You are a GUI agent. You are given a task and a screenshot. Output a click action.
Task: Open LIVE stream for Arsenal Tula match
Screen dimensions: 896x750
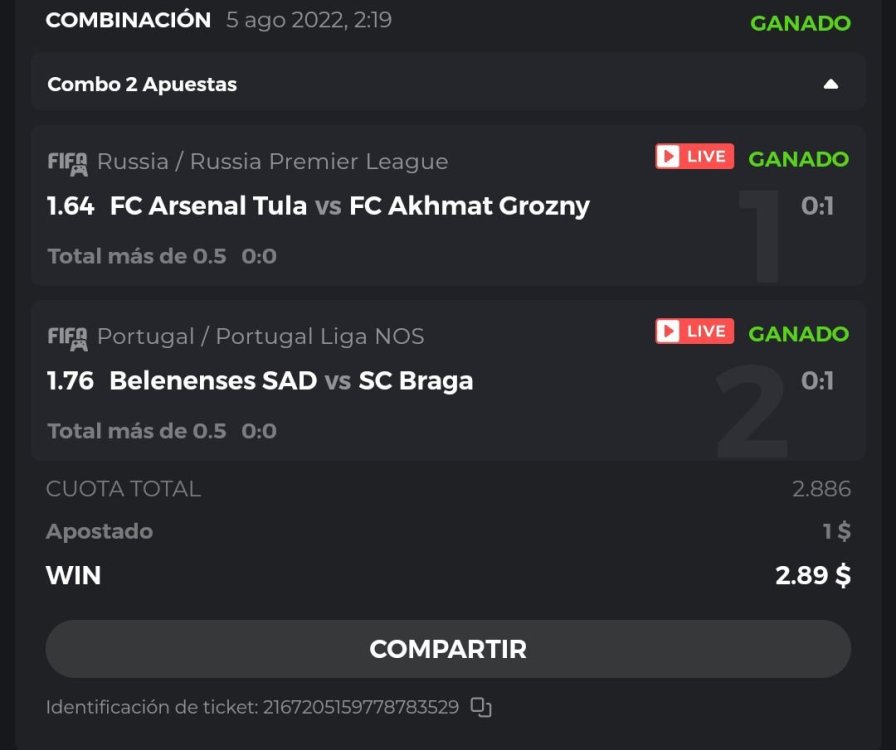(x=694, y=157)
